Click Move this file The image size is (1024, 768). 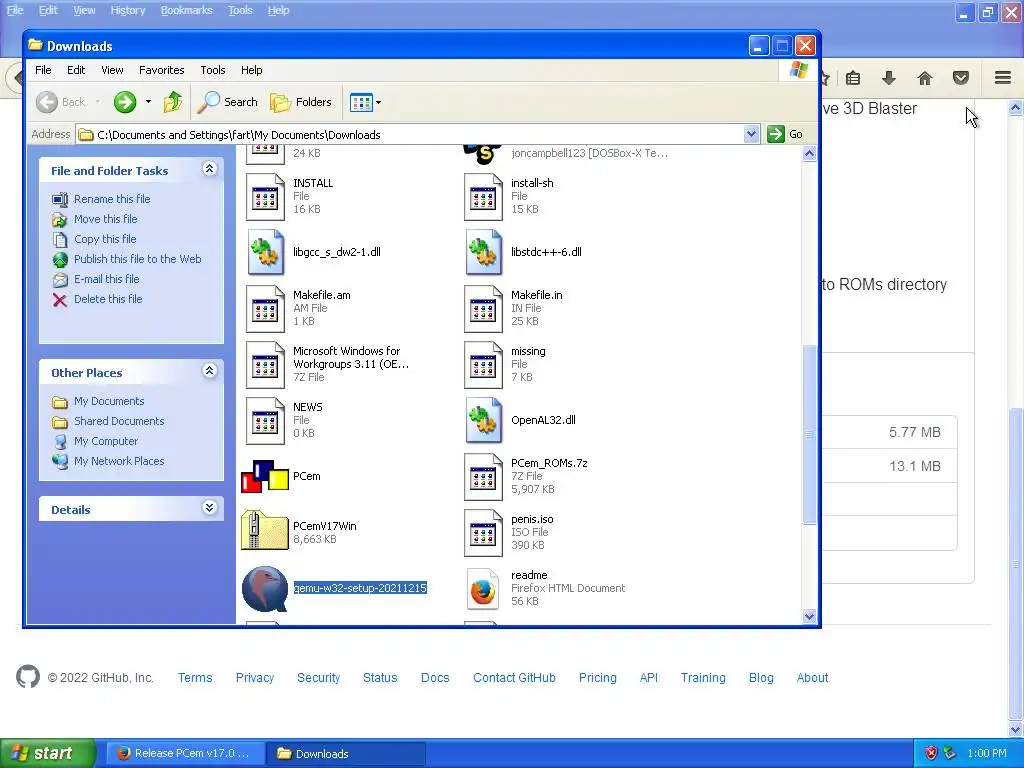pos(105,219)
